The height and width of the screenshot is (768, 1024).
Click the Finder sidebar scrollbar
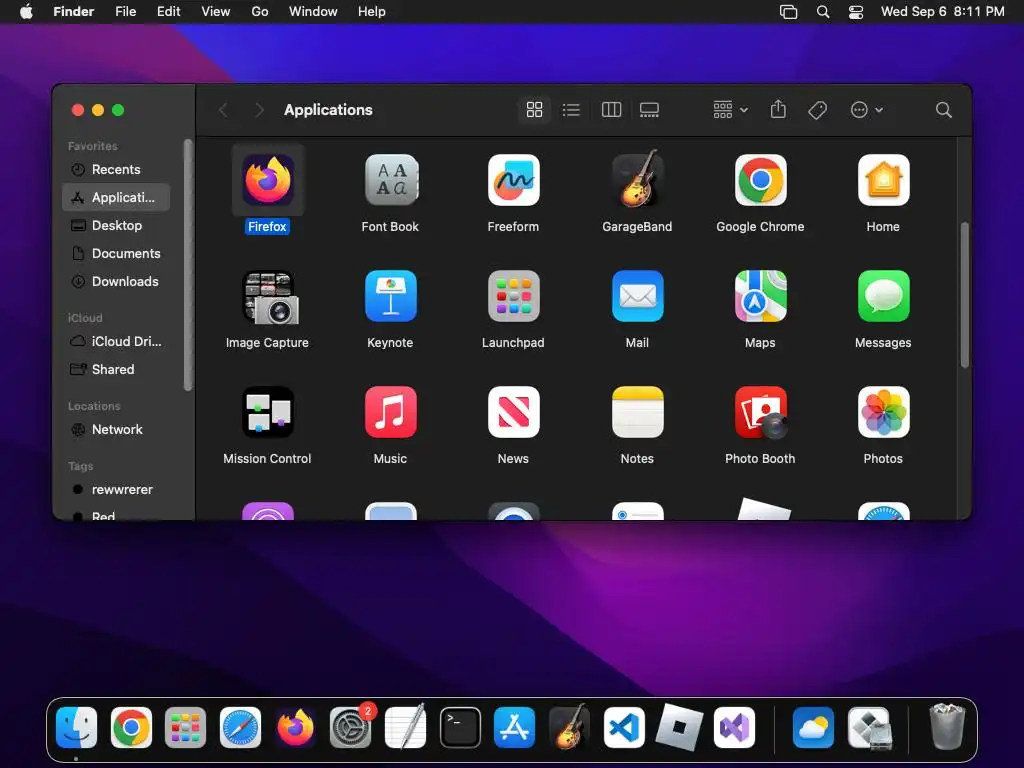(x=188, y=265)
